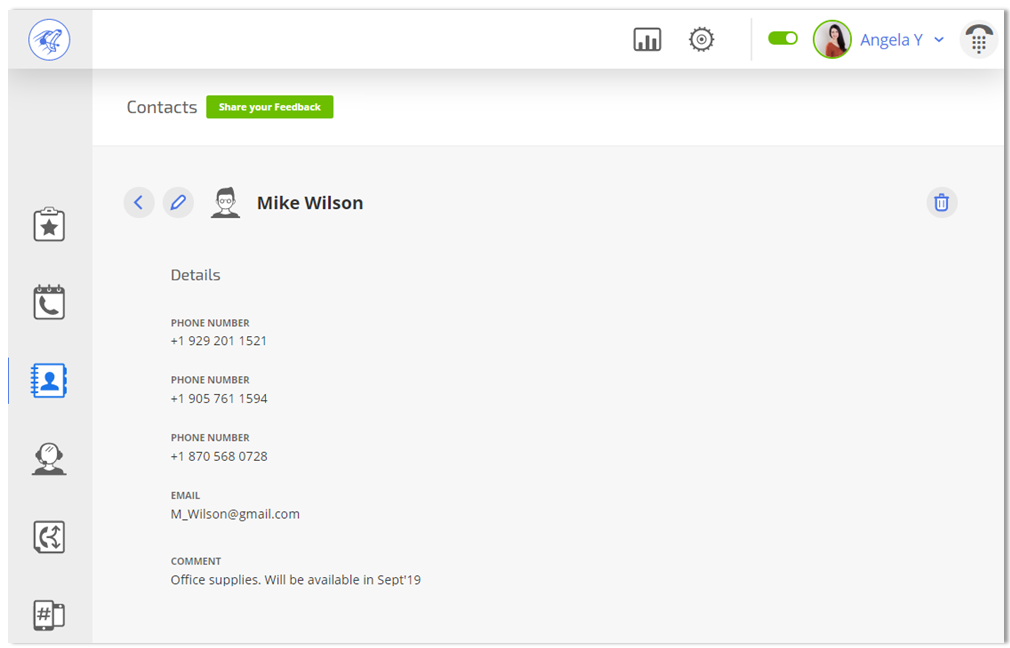The image size is (1010, 648).
Task: Click the email M_Wilson@gmail.com
Action: tap(235, 514)
